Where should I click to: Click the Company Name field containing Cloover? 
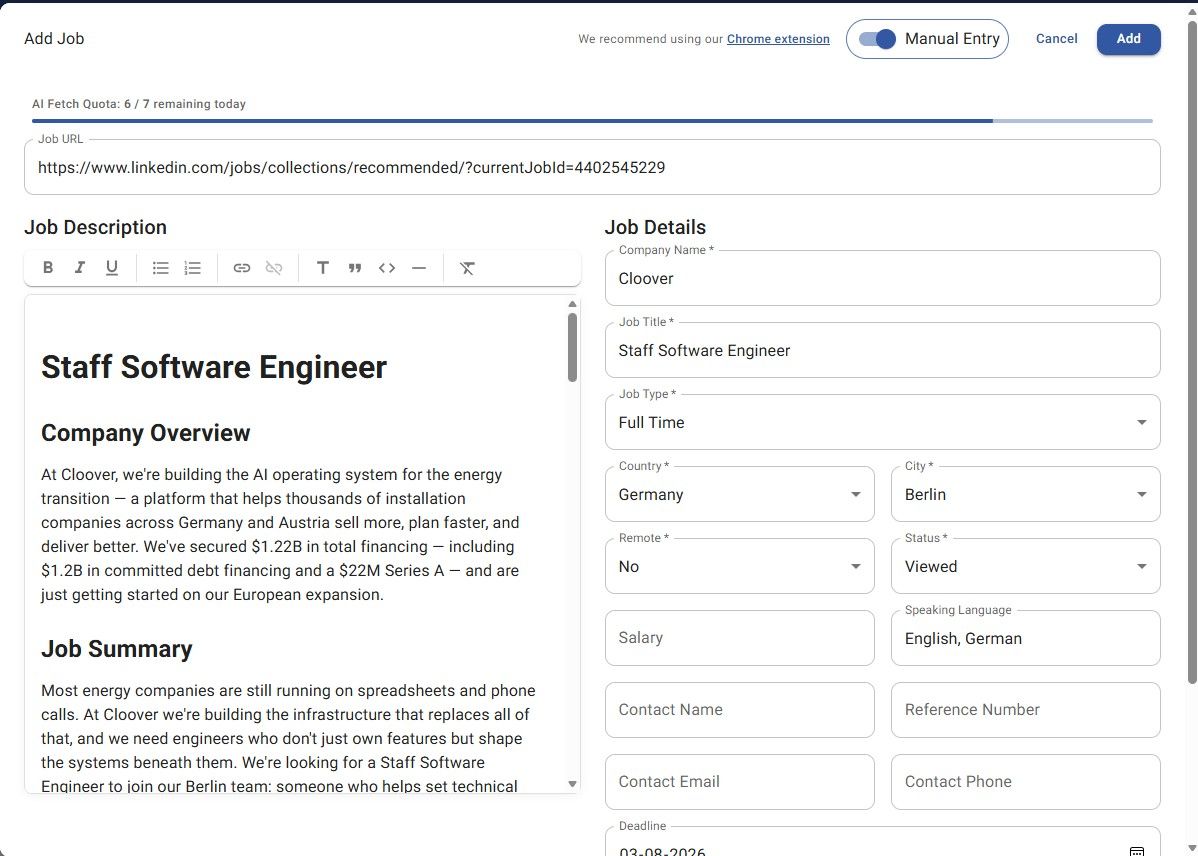(882, 278)
